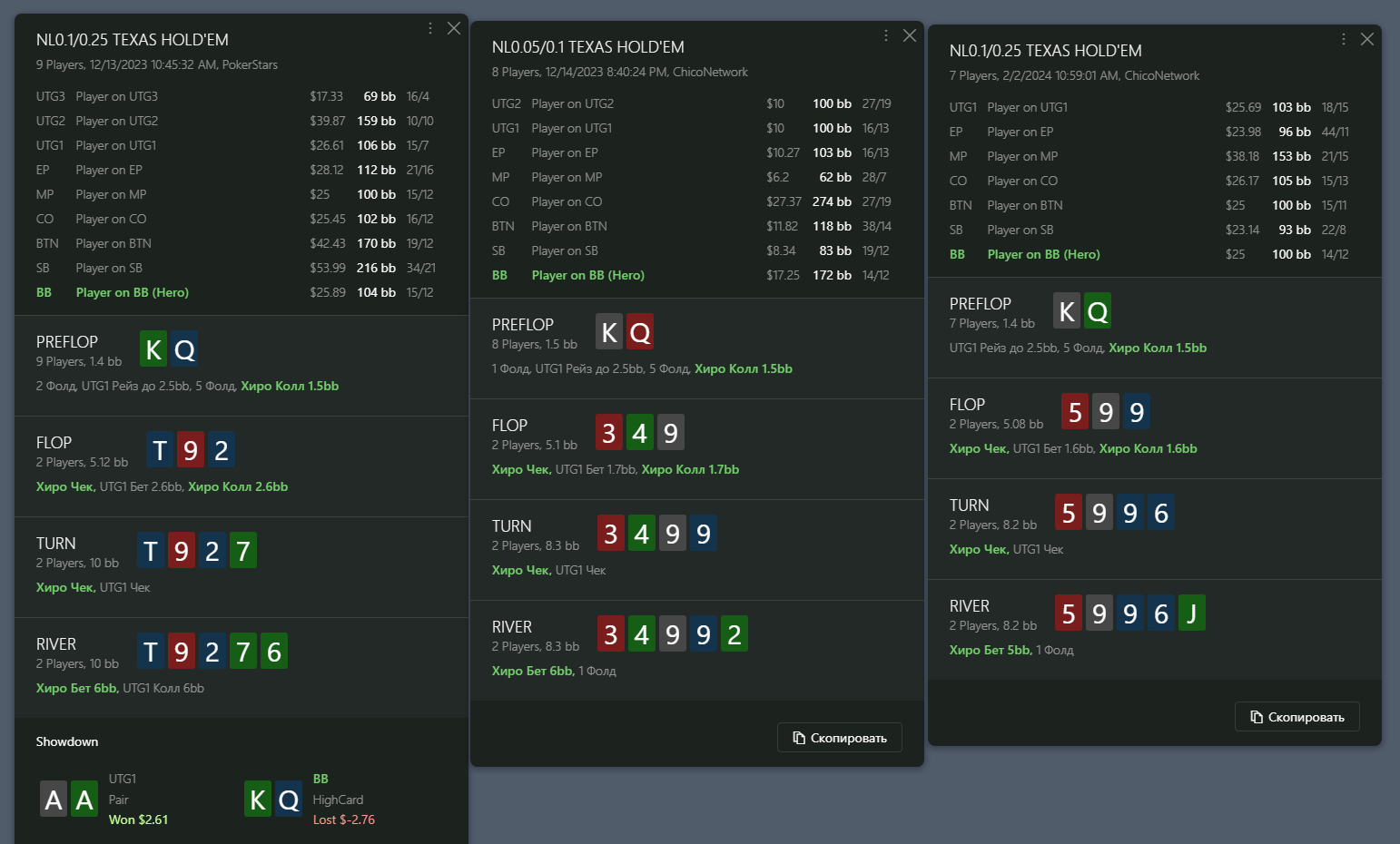Click the Showdown heading
Screen dimensions: 1400x844
point(67,741)
